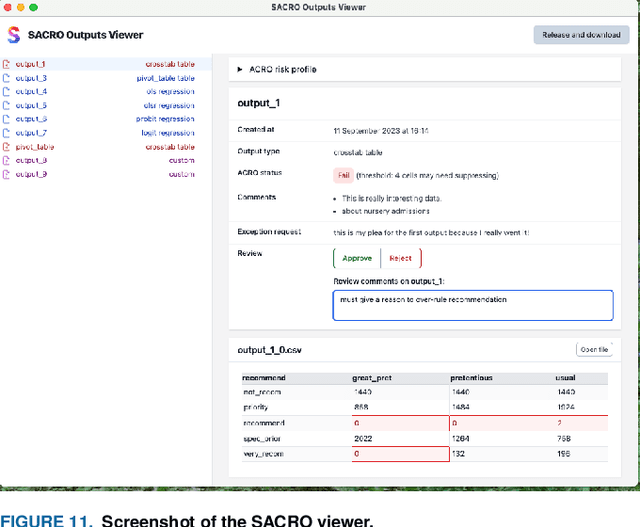This screenshot has height=527, width=640.
Task: Click the probit regression type label
Action: pos(163,119)
